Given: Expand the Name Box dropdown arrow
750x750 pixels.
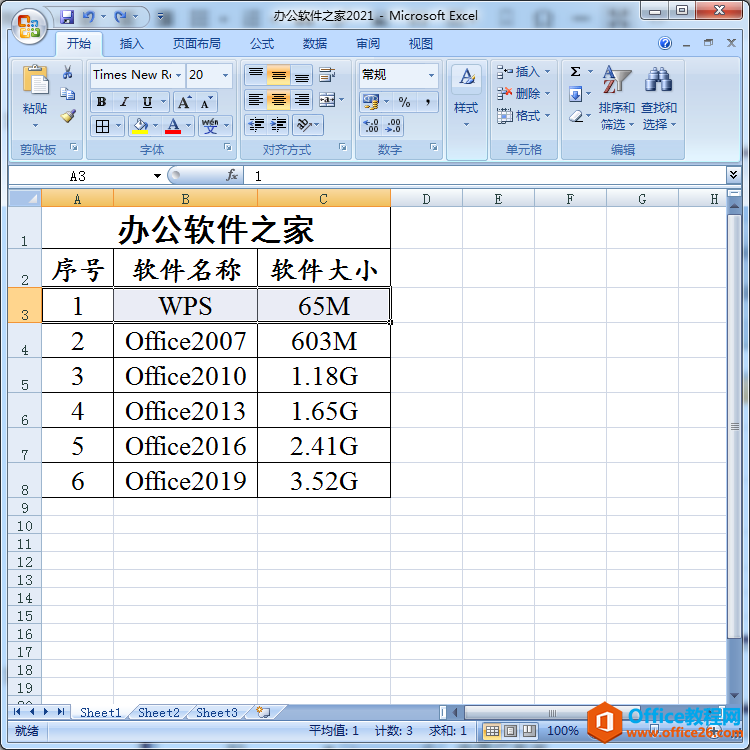Looking at the screenshot, I should [x=157, y=176].
